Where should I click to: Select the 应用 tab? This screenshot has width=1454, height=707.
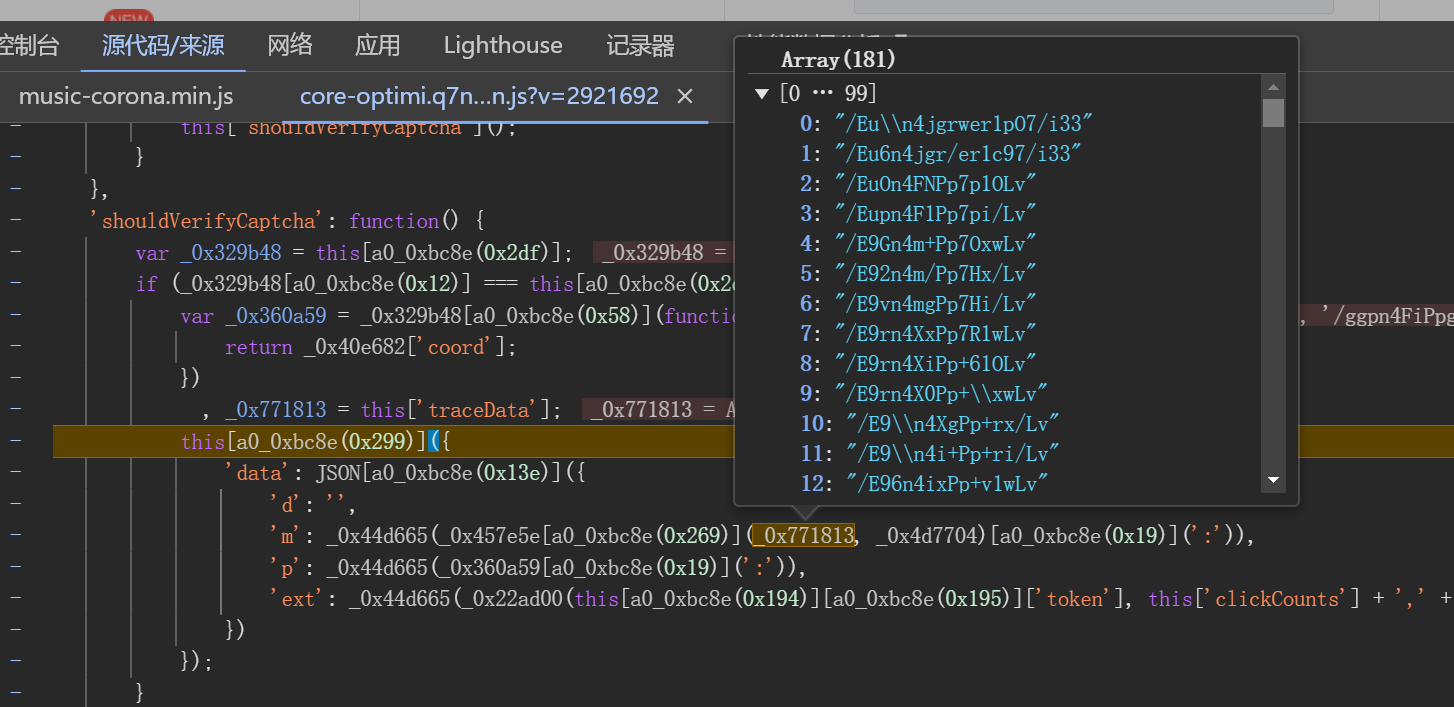377,45
